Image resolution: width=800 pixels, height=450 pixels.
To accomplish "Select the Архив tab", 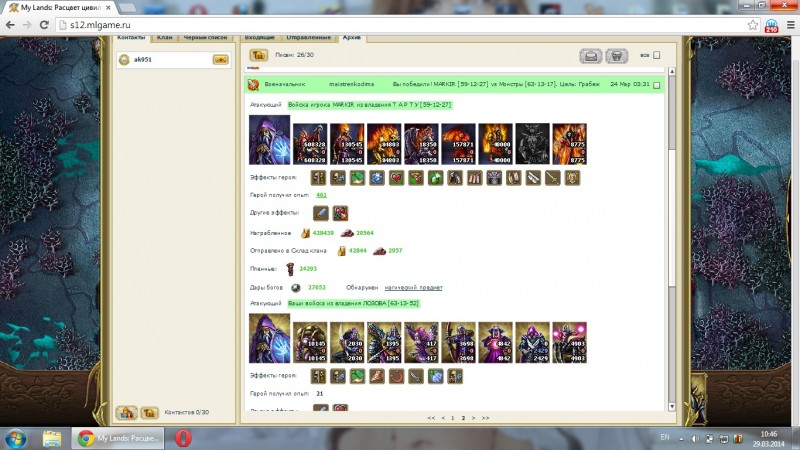I will (x=352, y=38).
